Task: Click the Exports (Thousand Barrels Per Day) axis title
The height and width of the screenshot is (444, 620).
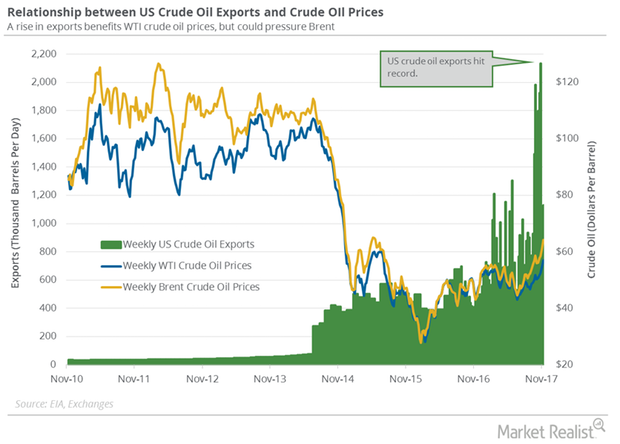Action: [x=15, y=203]
